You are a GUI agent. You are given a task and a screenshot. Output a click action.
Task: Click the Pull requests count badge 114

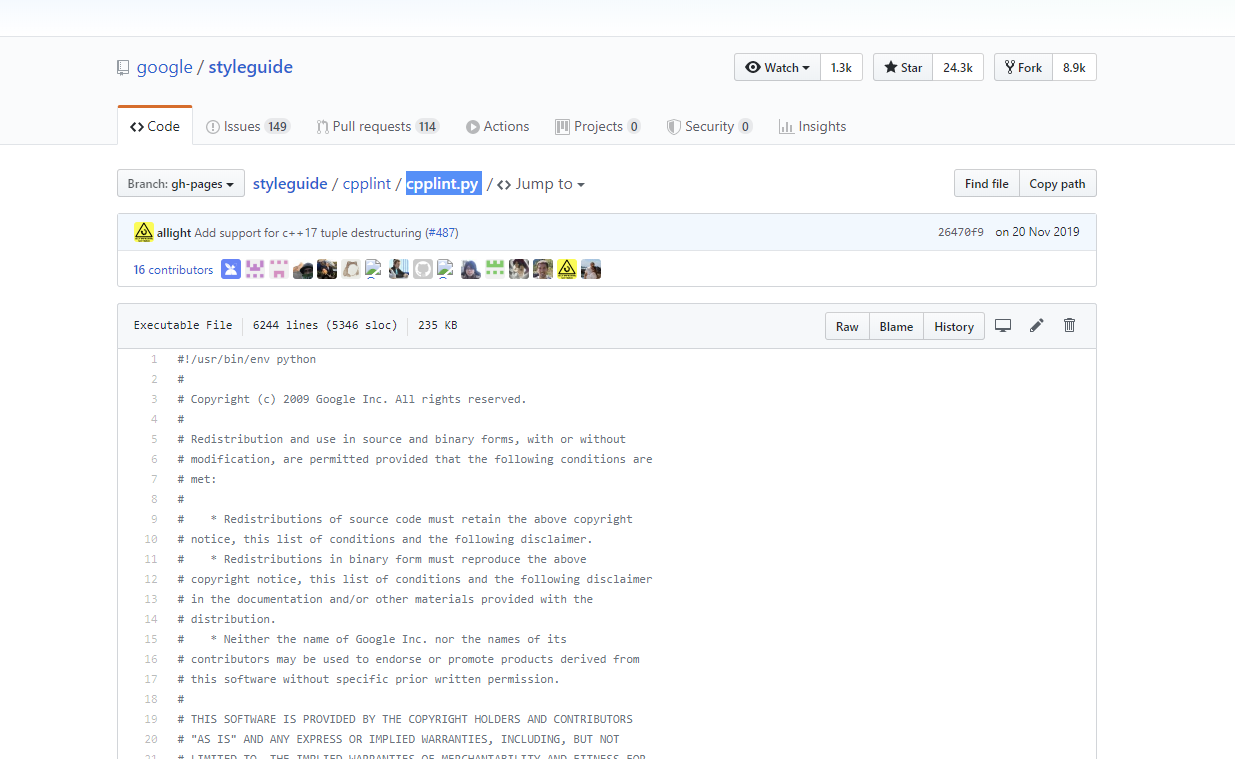(427, 127)
